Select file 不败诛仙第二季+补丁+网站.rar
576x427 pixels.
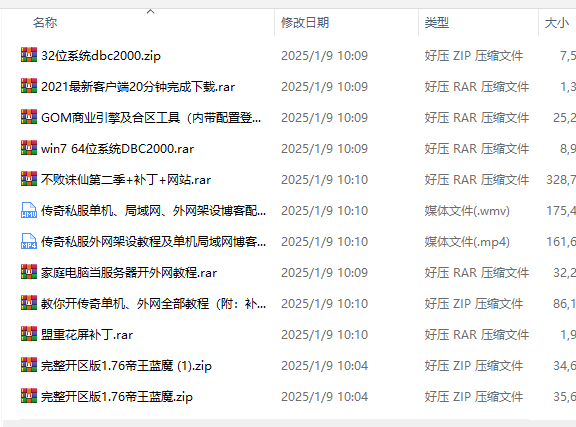click(x=126, y=180)
